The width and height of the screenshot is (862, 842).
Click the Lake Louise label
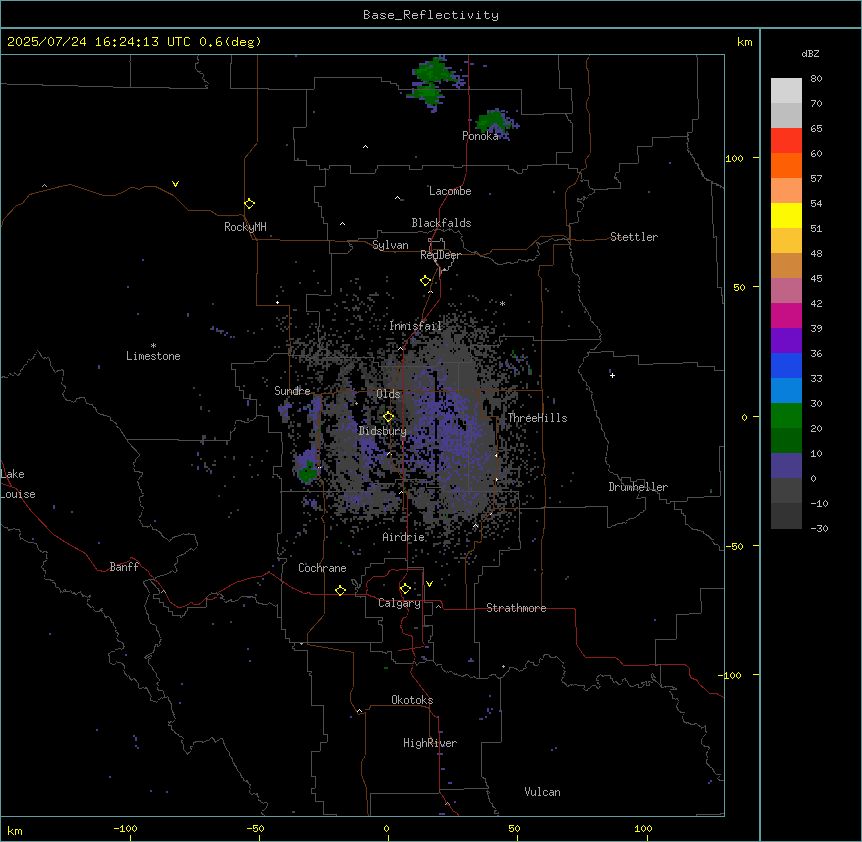click(x=18, y=484)
